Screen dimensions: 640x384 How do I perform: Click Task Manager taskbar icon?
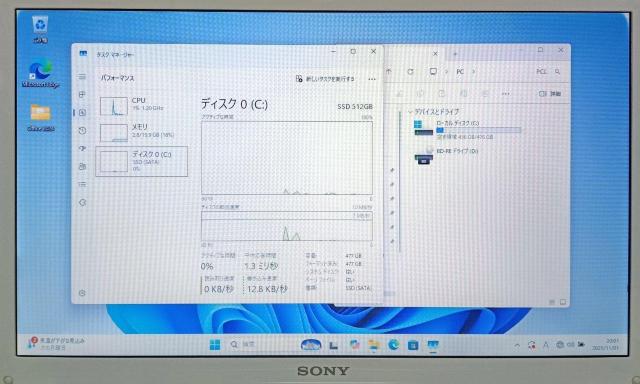(x=433, y=346)
